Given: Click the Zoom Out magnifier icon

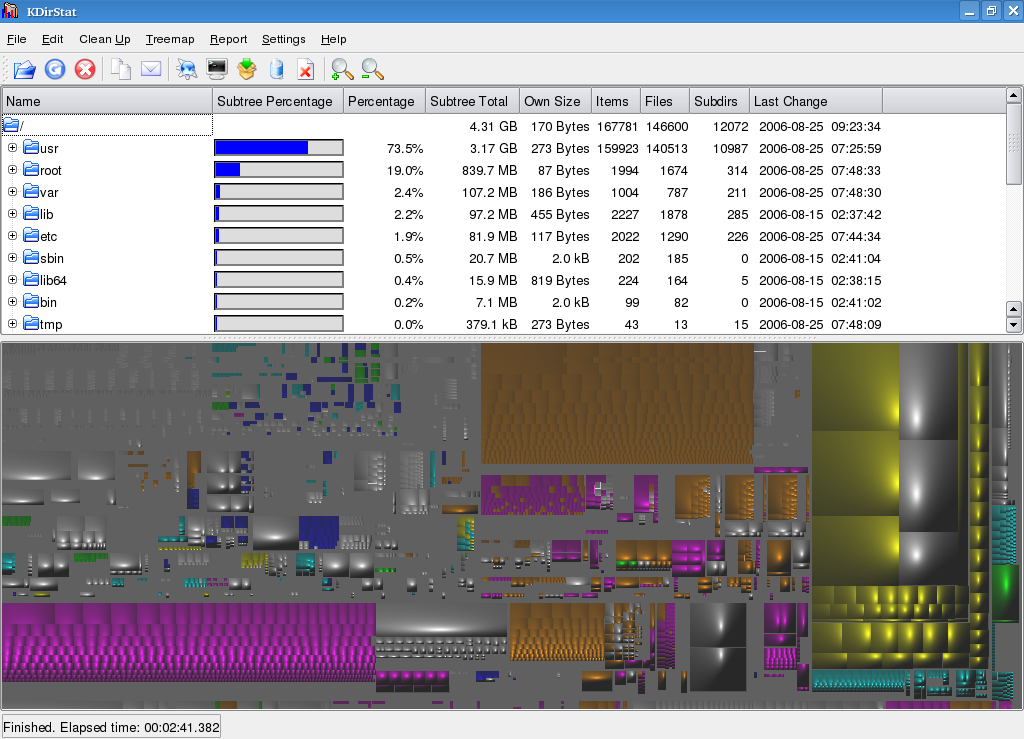Looking at the screenshot, I should coord(372,69).
